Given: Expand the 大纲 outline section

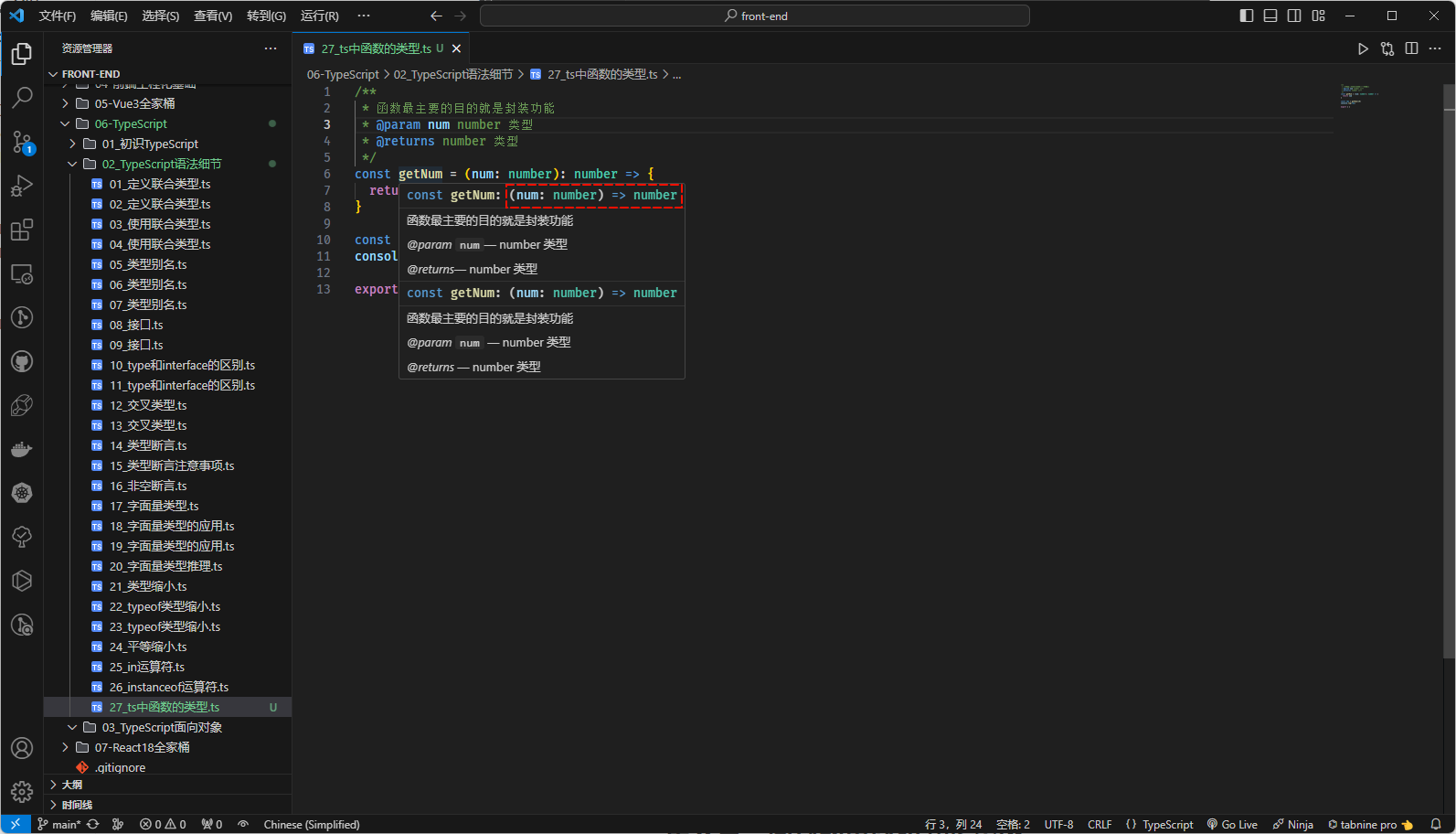Looking at the screenshot, I should 72,785.
